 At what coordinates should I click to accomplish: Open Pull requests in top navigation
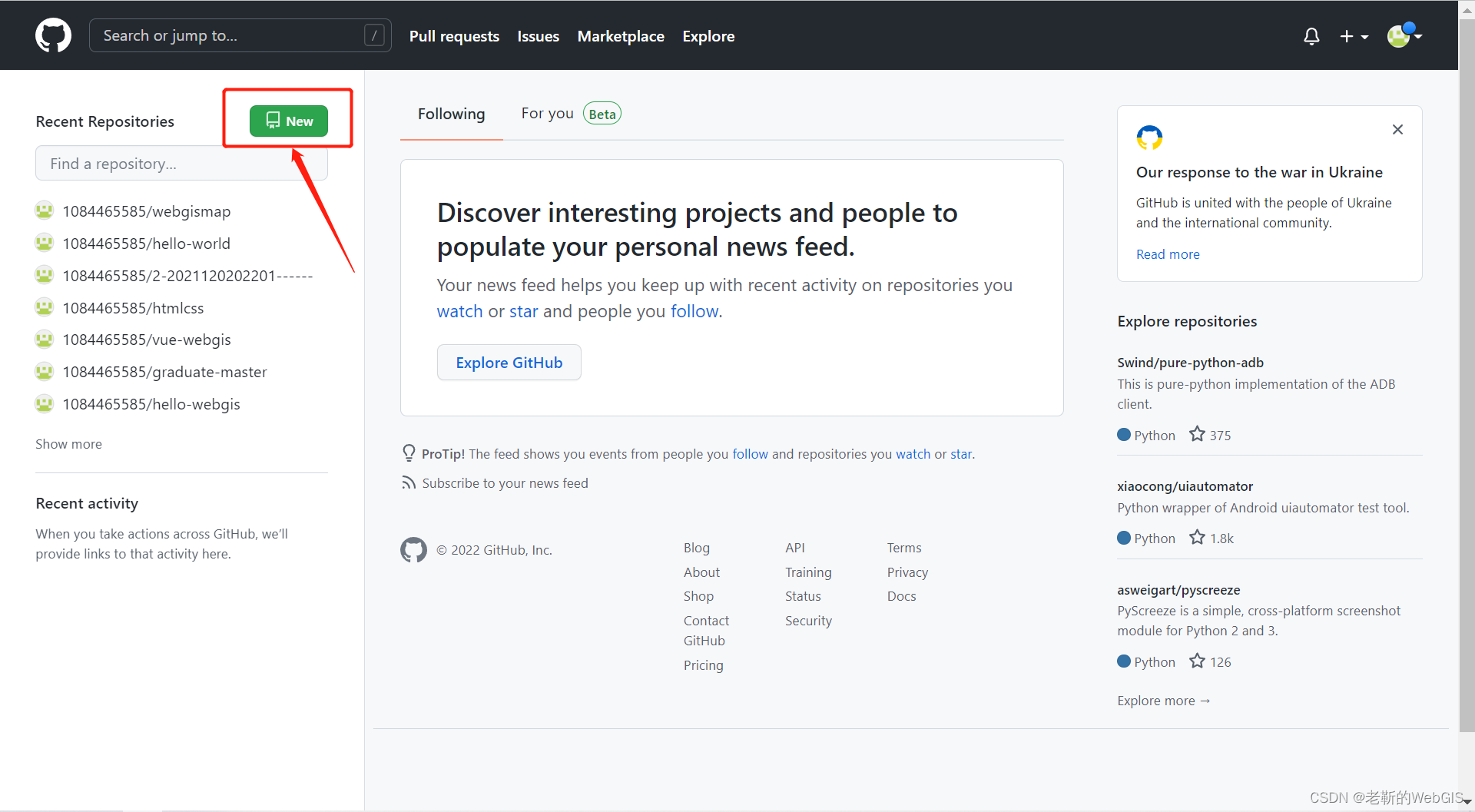pyautogui.click(x=454, y=36)
